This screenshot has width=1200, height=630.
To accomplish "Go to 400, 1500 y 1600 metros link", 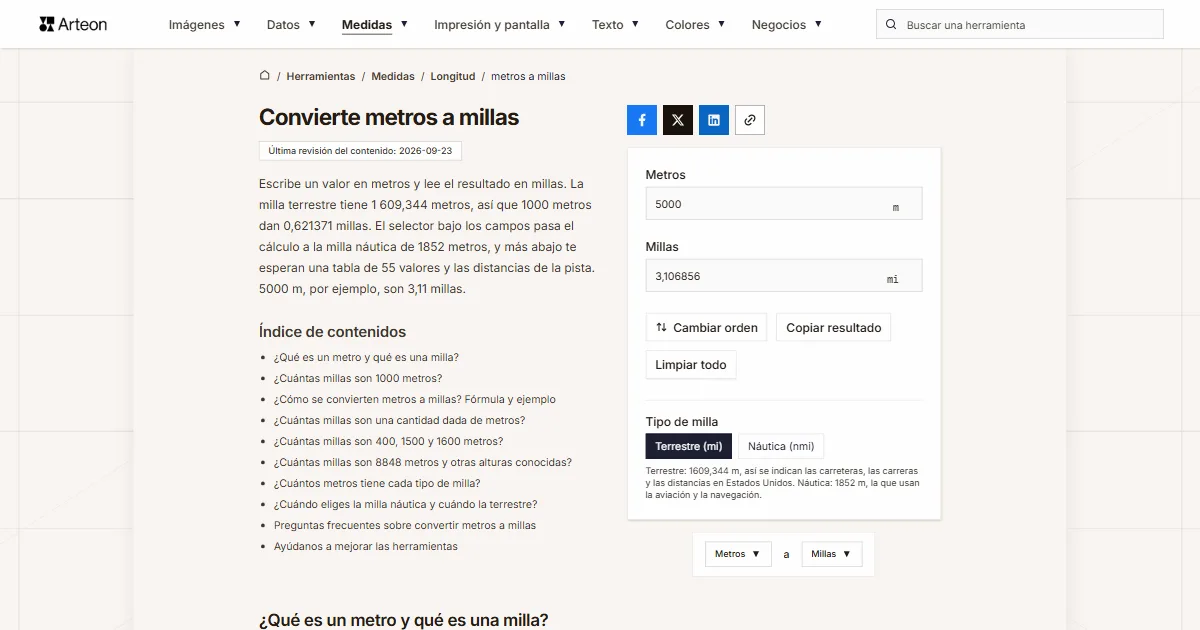I will pos(389,441).
